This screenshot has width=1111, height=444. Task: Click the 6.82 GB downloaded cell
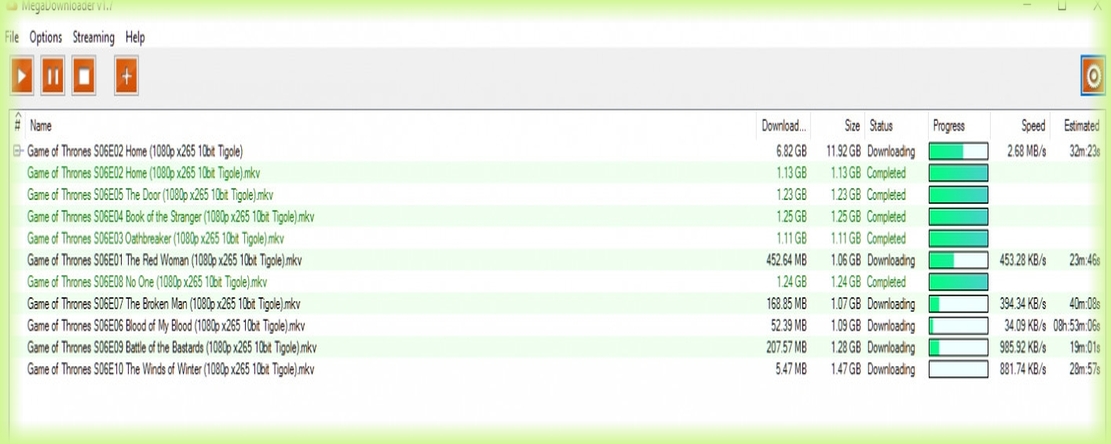(x=791, y=151)
